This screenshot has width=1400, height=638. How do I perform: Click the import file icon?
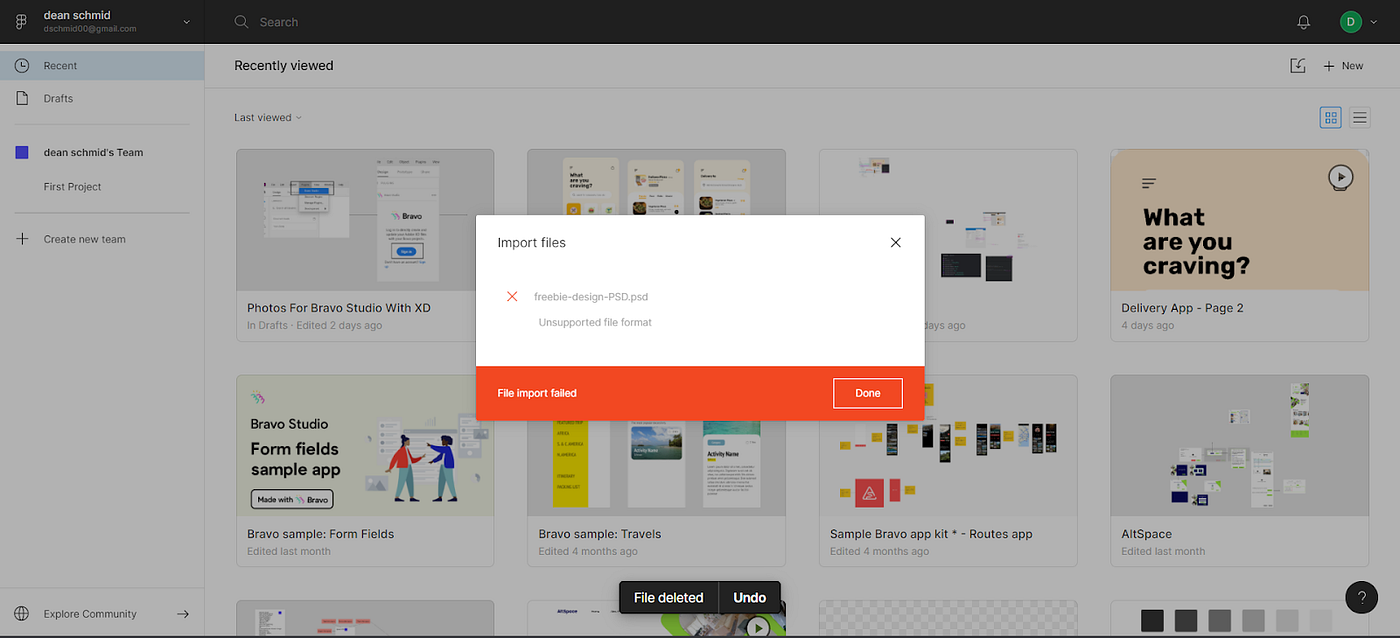[x=1297, y=65]
